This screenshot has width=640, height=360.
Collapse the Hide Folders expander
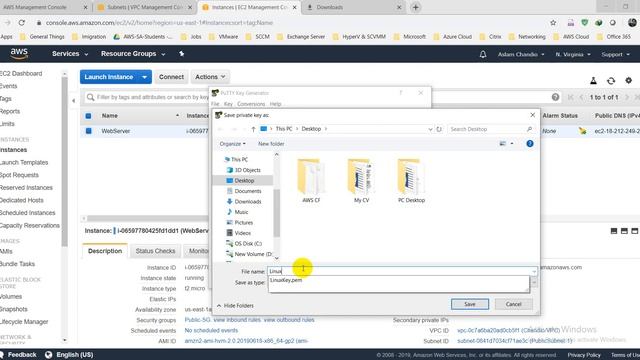235,305
